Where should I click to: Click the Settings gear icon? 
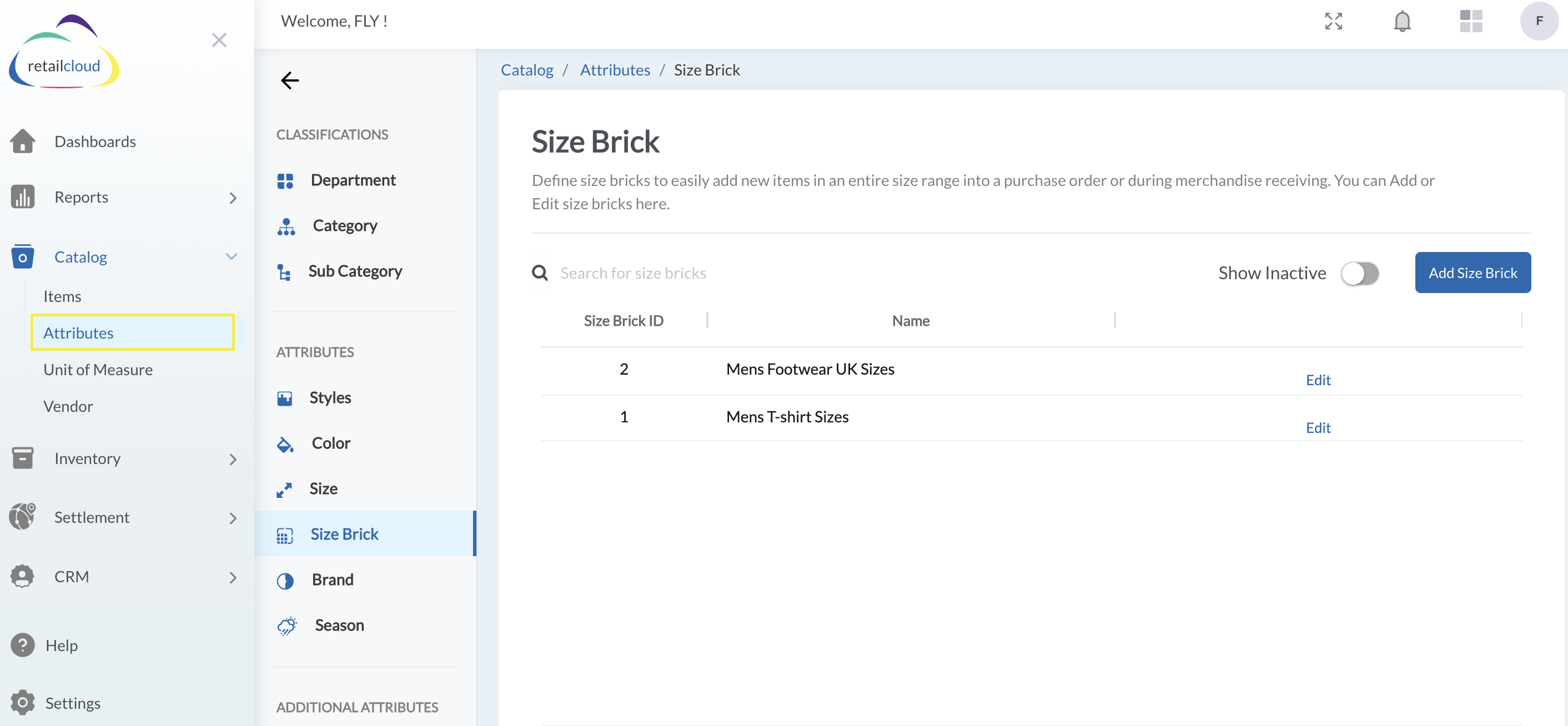pos(23,702)
